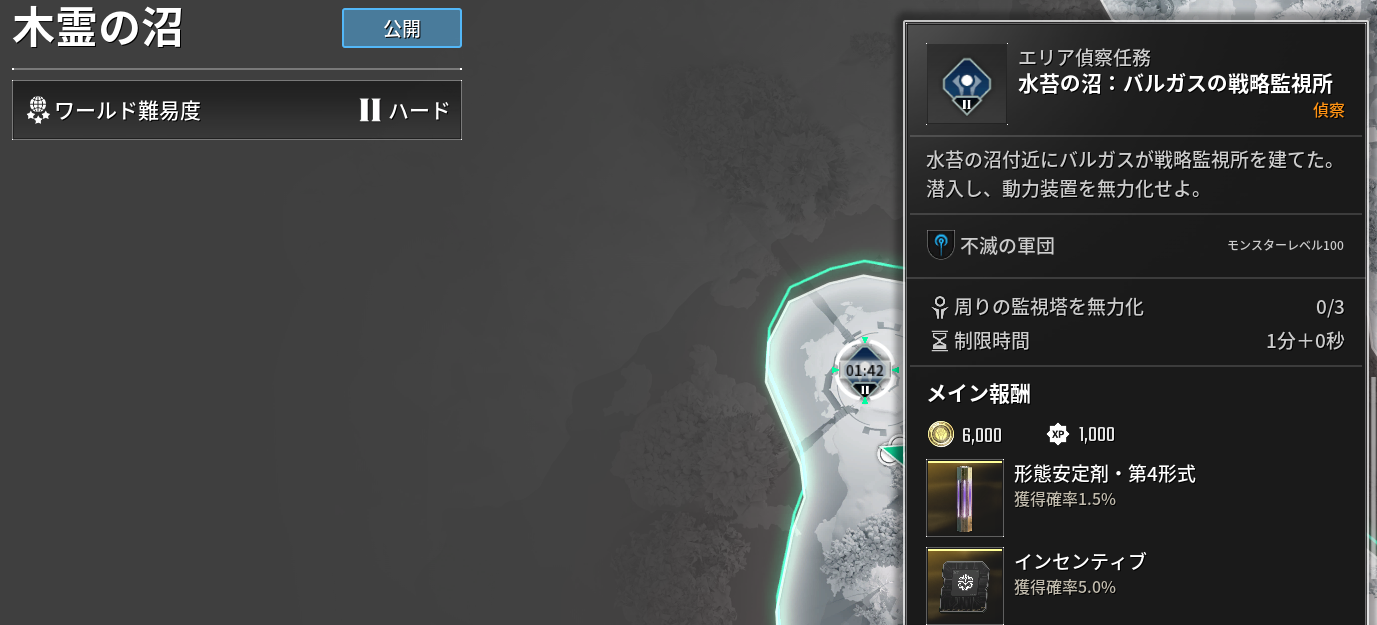This screenshot has width=1377, height=625.
Task: Select the インセンティブ reward thumbnail
Action: (x=965, y=585)
